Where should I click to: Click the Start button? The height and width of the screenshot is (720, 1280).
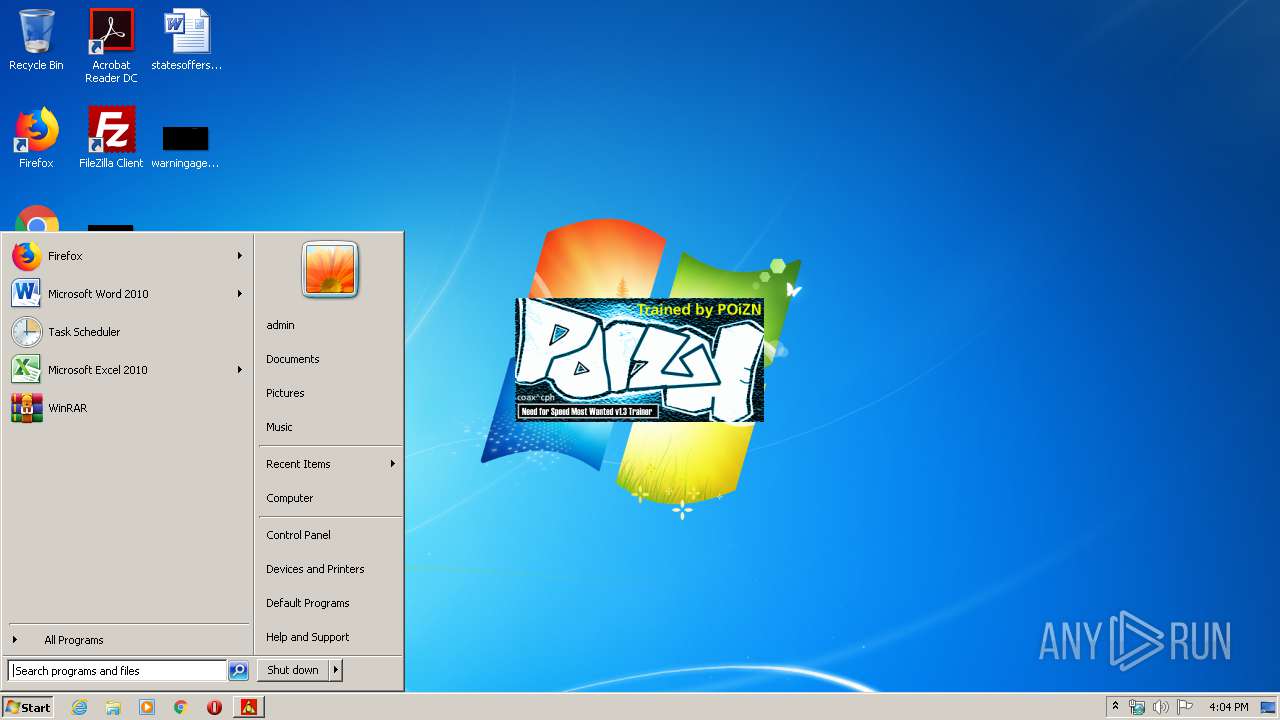pos(28,707)
